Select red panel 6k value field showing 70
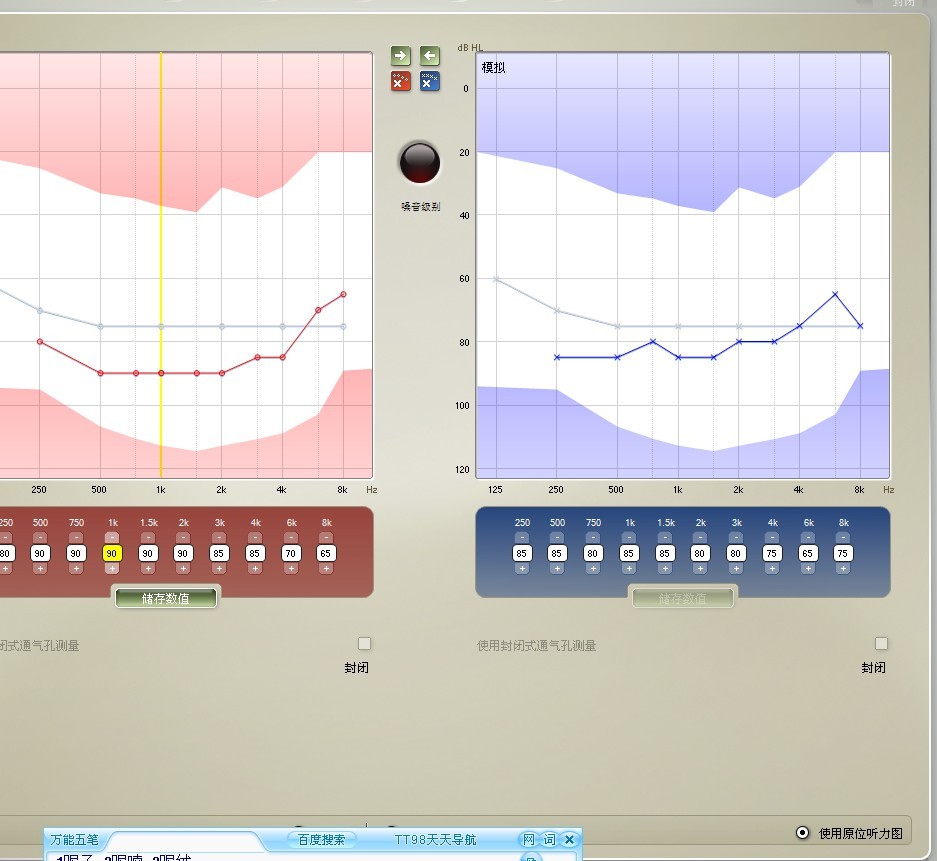The width and height of the screenshot is (937, 861). 290,553
